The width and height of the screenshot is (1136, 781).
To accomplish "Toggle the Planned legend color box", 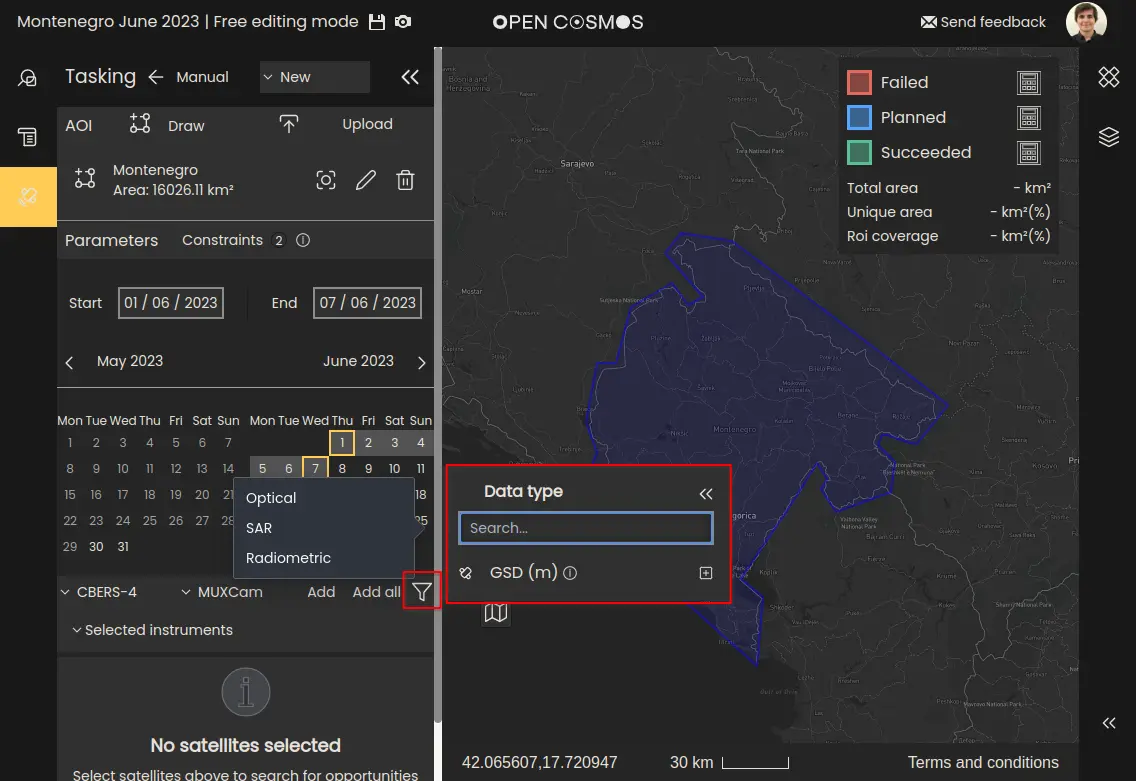I will tap(859, 118).
